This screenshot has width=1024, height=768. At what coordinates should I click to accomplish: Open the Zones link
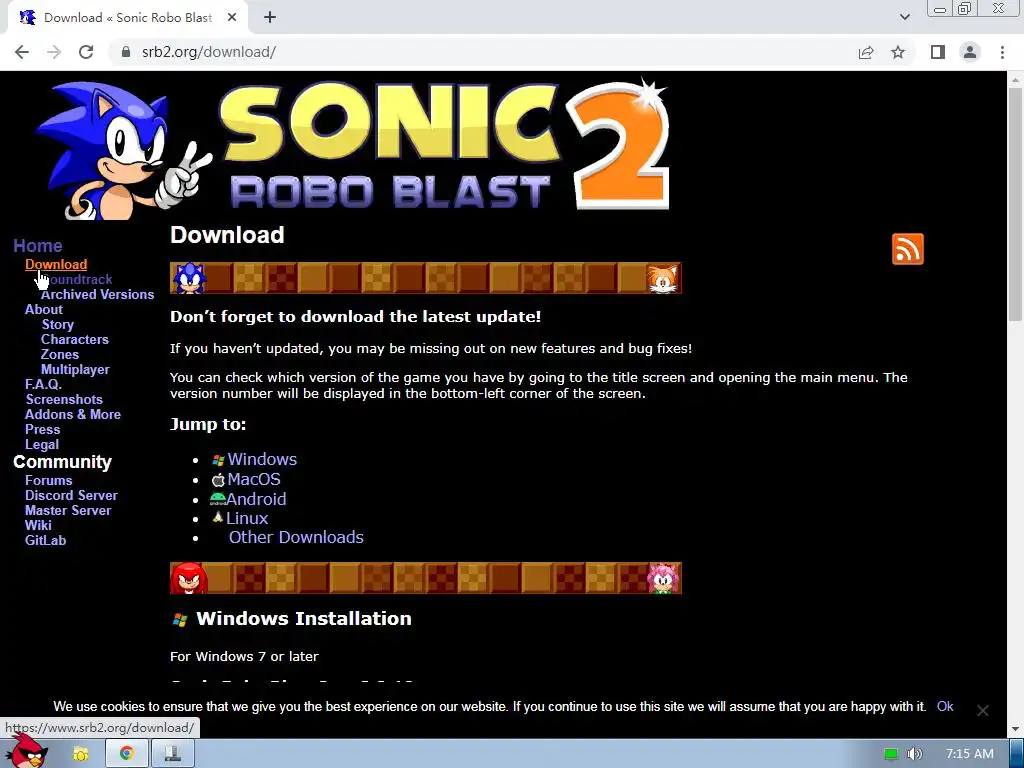pyautogui.click(x=60, y=355)
